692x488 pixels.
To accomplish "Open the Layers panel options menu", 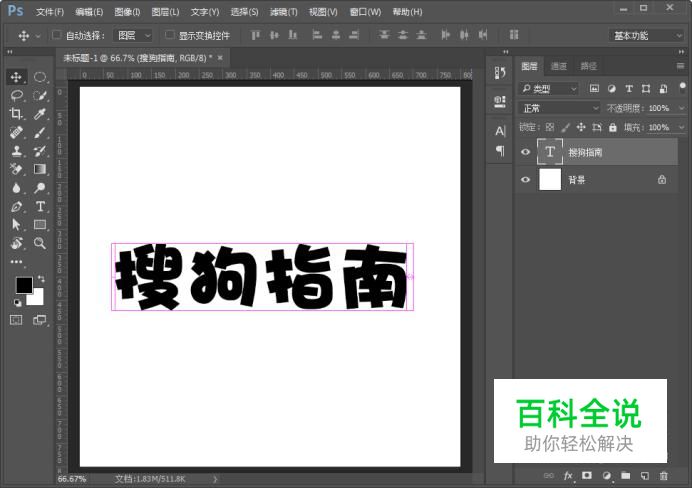I will click(x=681, y=66).
